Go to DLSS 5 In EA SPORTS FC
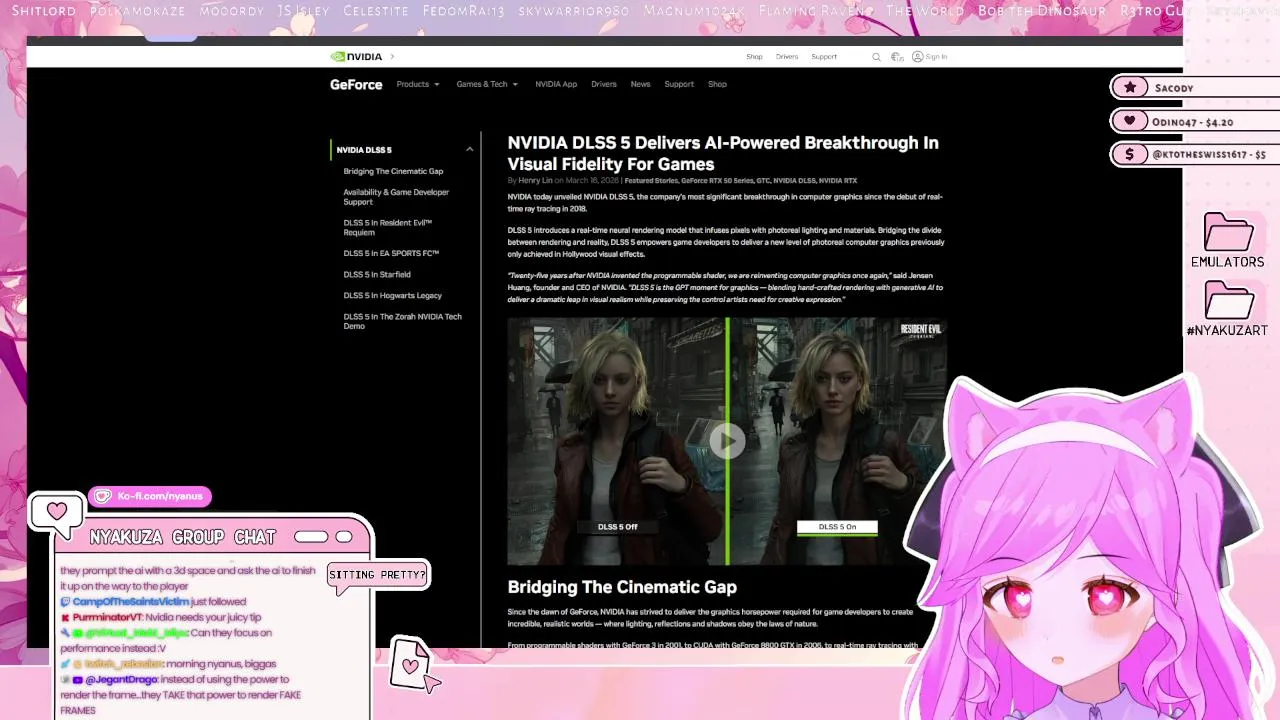 tap(391, 254)
